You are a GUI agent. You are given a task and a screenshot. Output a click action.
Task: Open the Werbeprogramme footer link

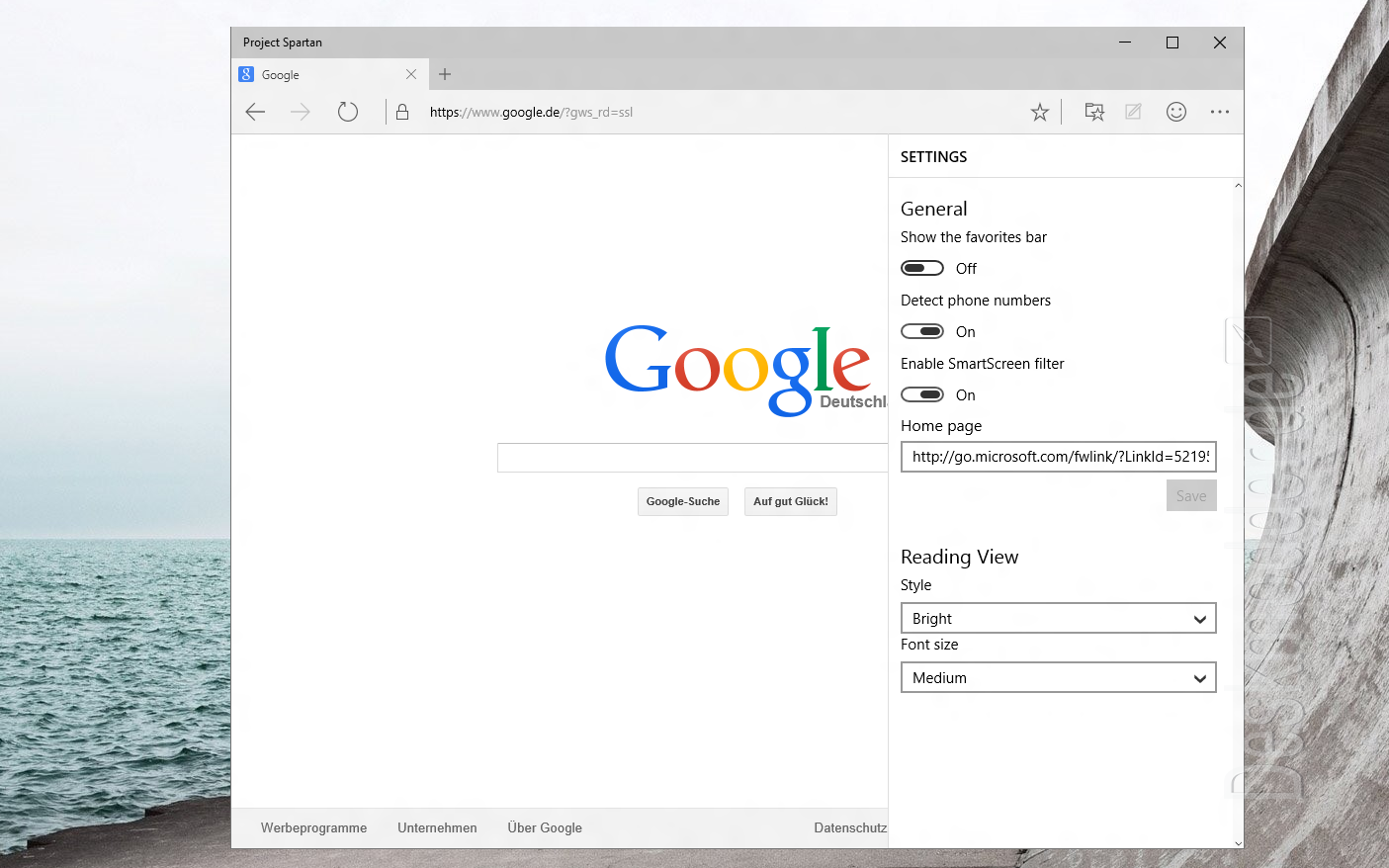[x=313, y=828]
